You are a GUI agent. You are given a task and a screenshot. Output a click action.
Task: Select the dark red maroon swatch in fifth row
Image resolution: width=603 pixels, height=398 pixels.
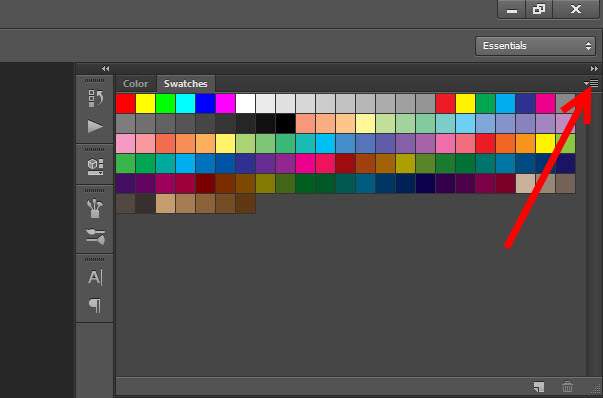click(x=205, y=183)
